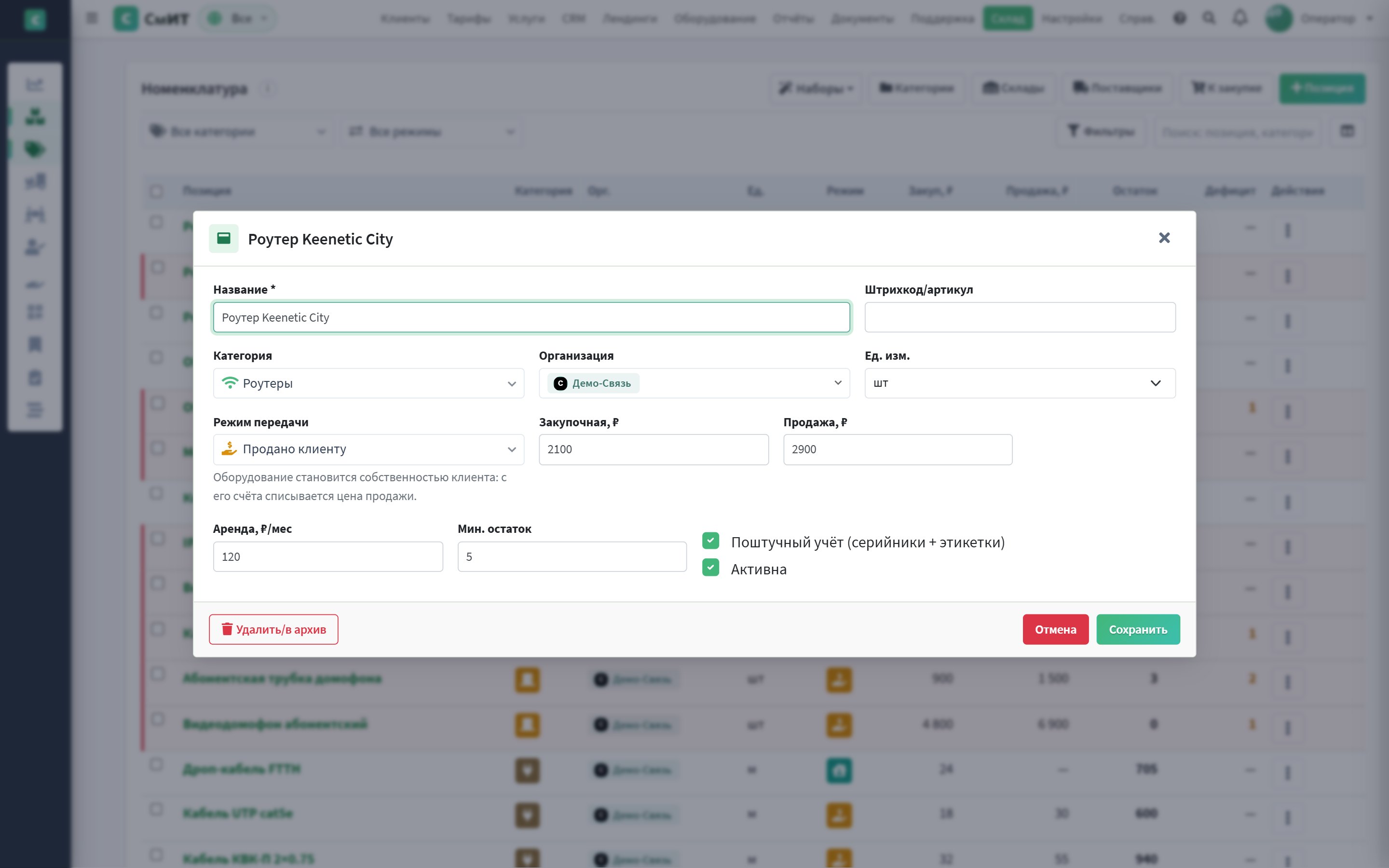The image size is (1389, 868).
Task: Open actions menu for Кабель UTP cat5e row
Action: coord(1287,817)
